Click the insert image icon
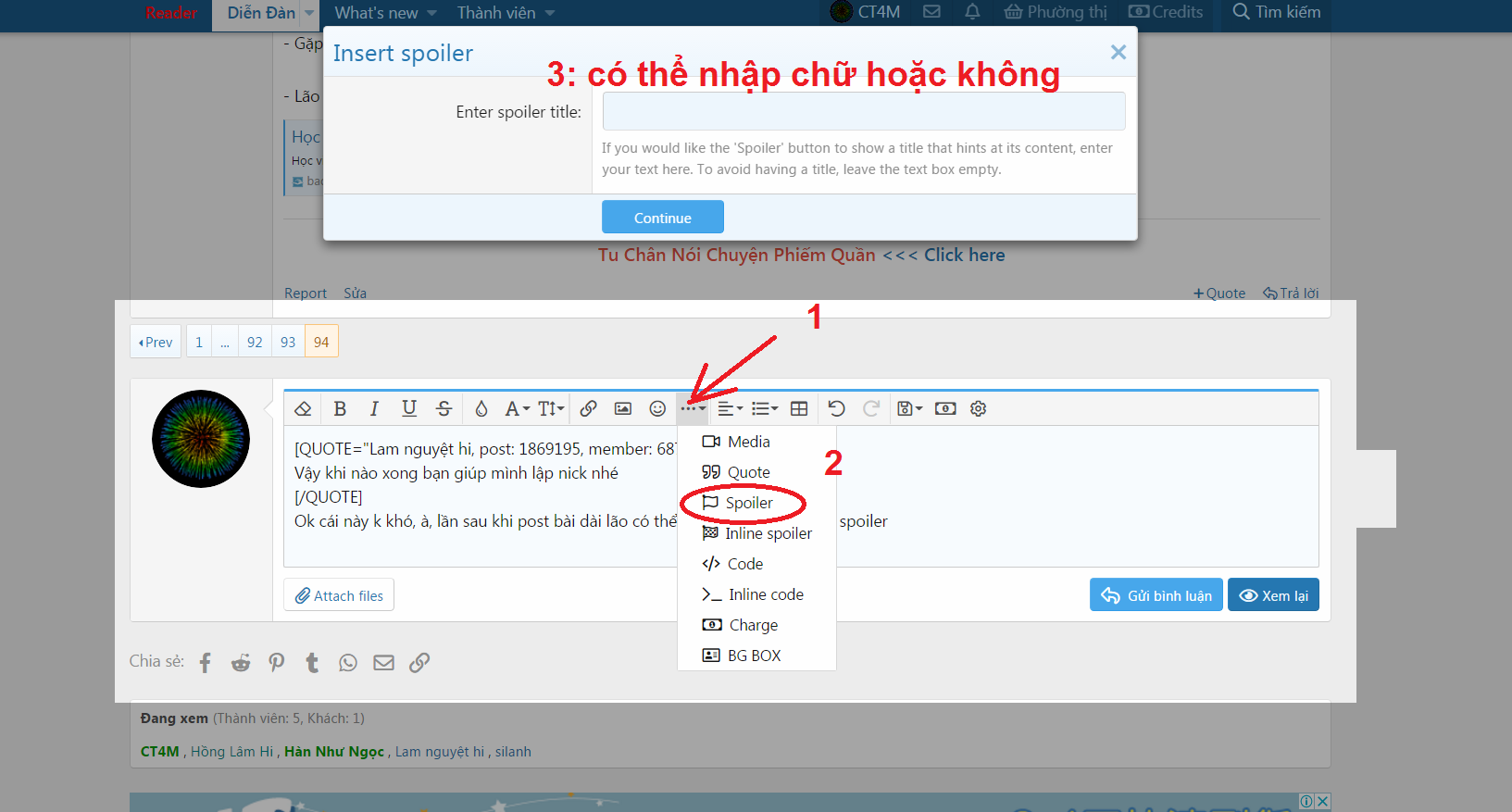The width and height of the screenshot is (1512, 812). [623, 408]
